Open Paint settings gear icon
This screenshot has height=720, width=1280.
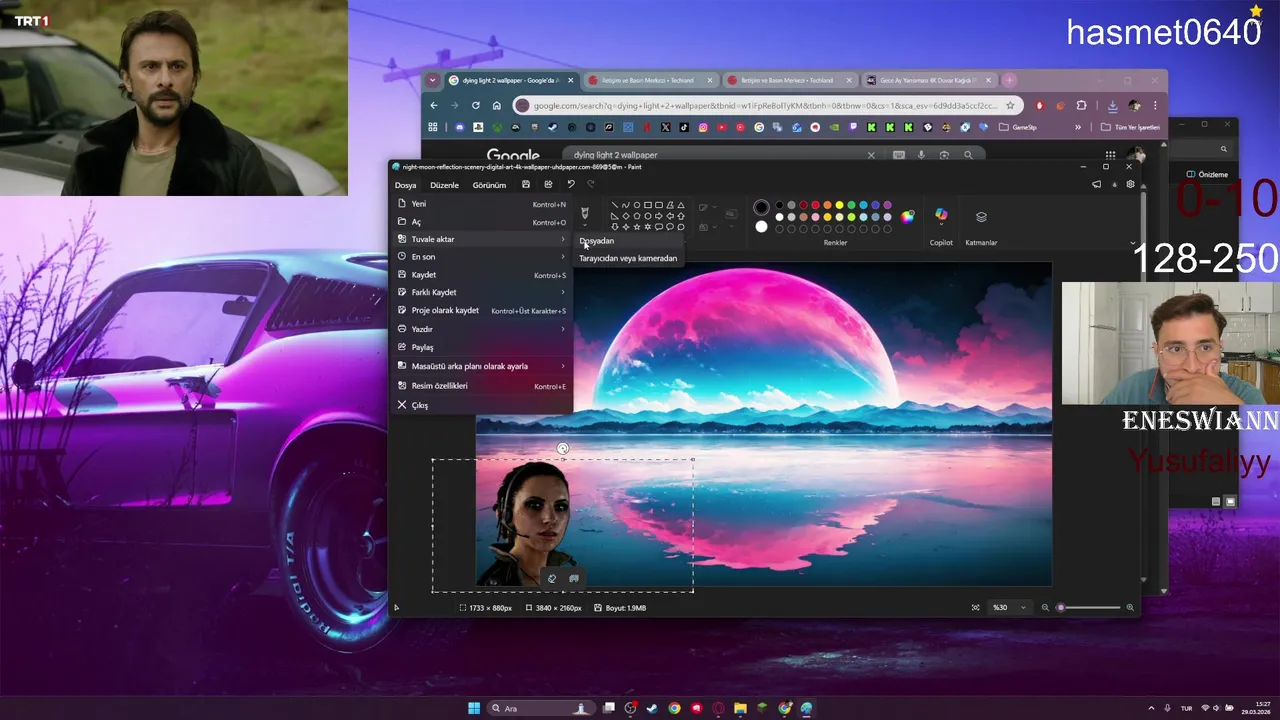click(x=1130, y=184)
